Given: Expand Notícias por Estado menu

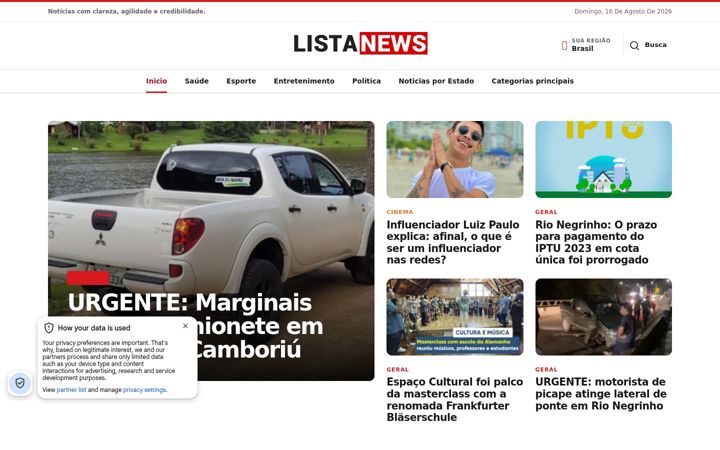Looking at the screenshot, I should [436, 81].
